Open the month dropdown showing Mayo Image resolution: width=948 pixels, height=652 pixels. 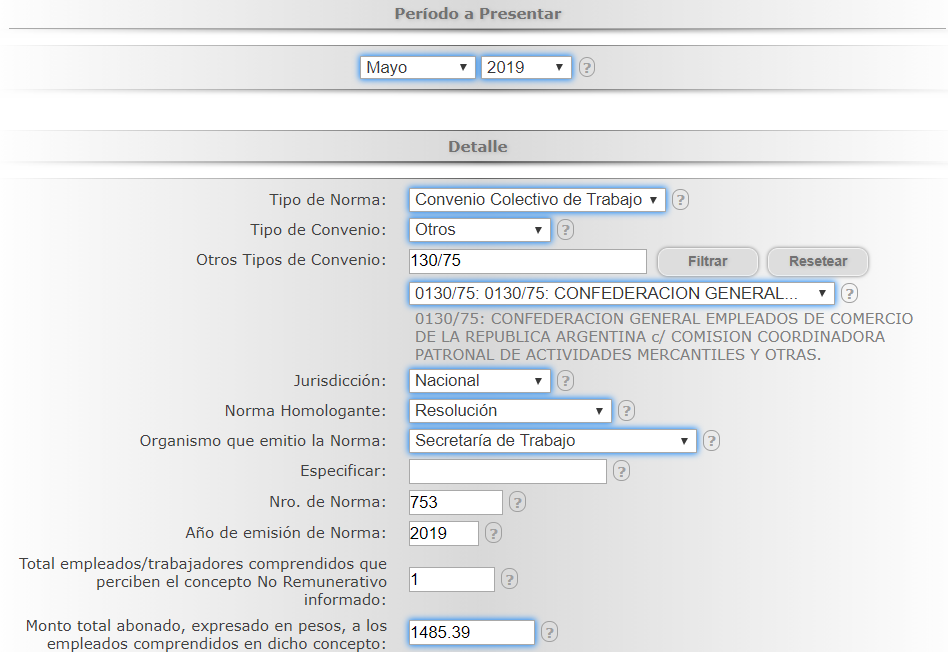click(417, 68)
